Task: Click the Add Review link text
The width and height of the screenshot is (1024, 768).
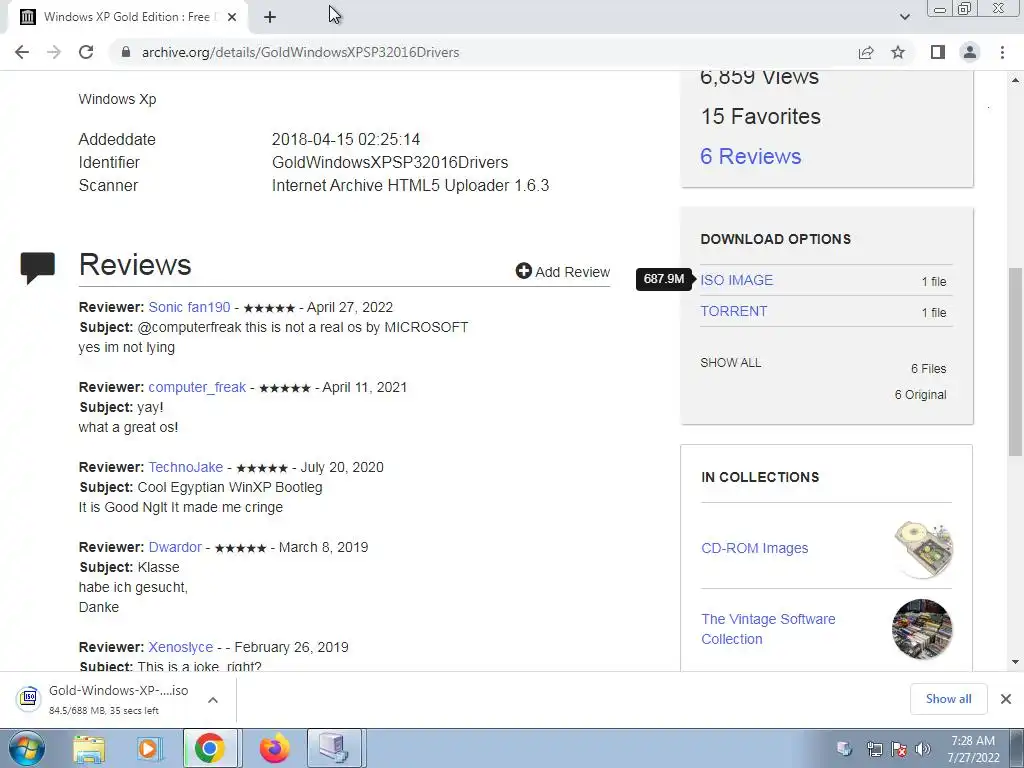Action: (573, 272)
